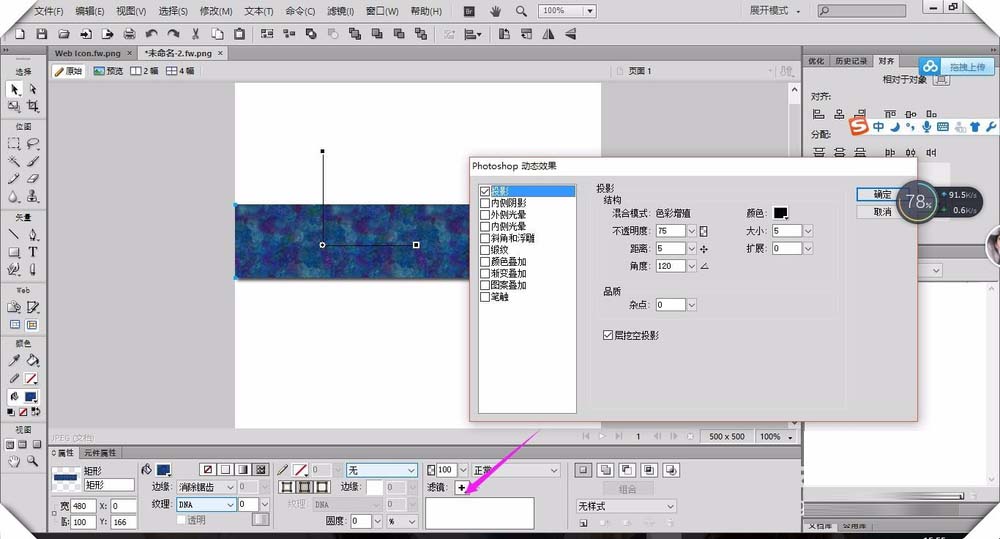
Task: Click the 确定 button in the dialog
Action: (x=882, y=195)
